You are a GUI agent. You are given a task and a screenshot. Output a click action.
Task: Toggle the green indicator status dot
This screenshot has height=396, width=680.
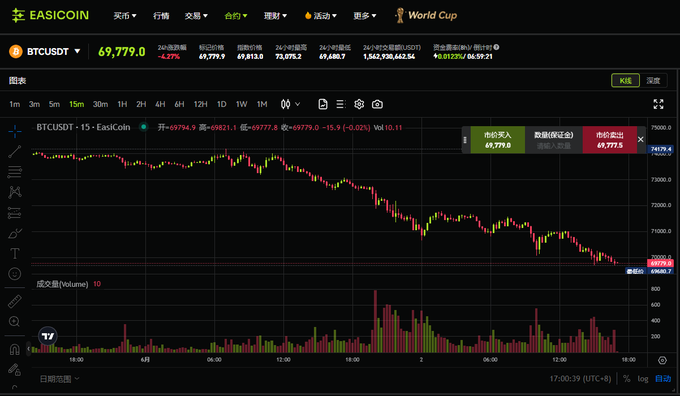[144, 127]
